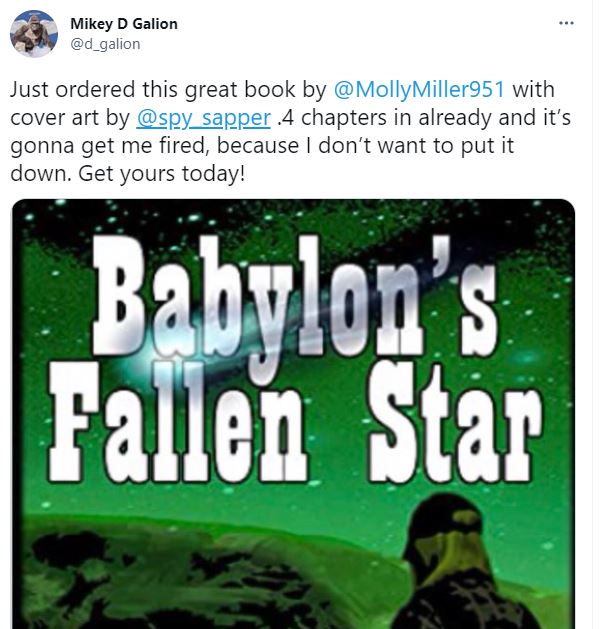This screenshot has height=629, width=610.
Task: Click the 'cover art by' text
Action: [x=70, y=118]
